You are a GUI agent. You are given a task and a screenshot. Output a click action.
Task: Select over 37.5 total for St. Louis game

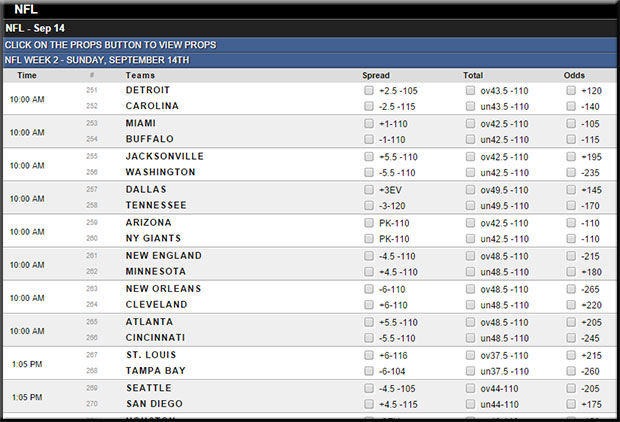470,356
